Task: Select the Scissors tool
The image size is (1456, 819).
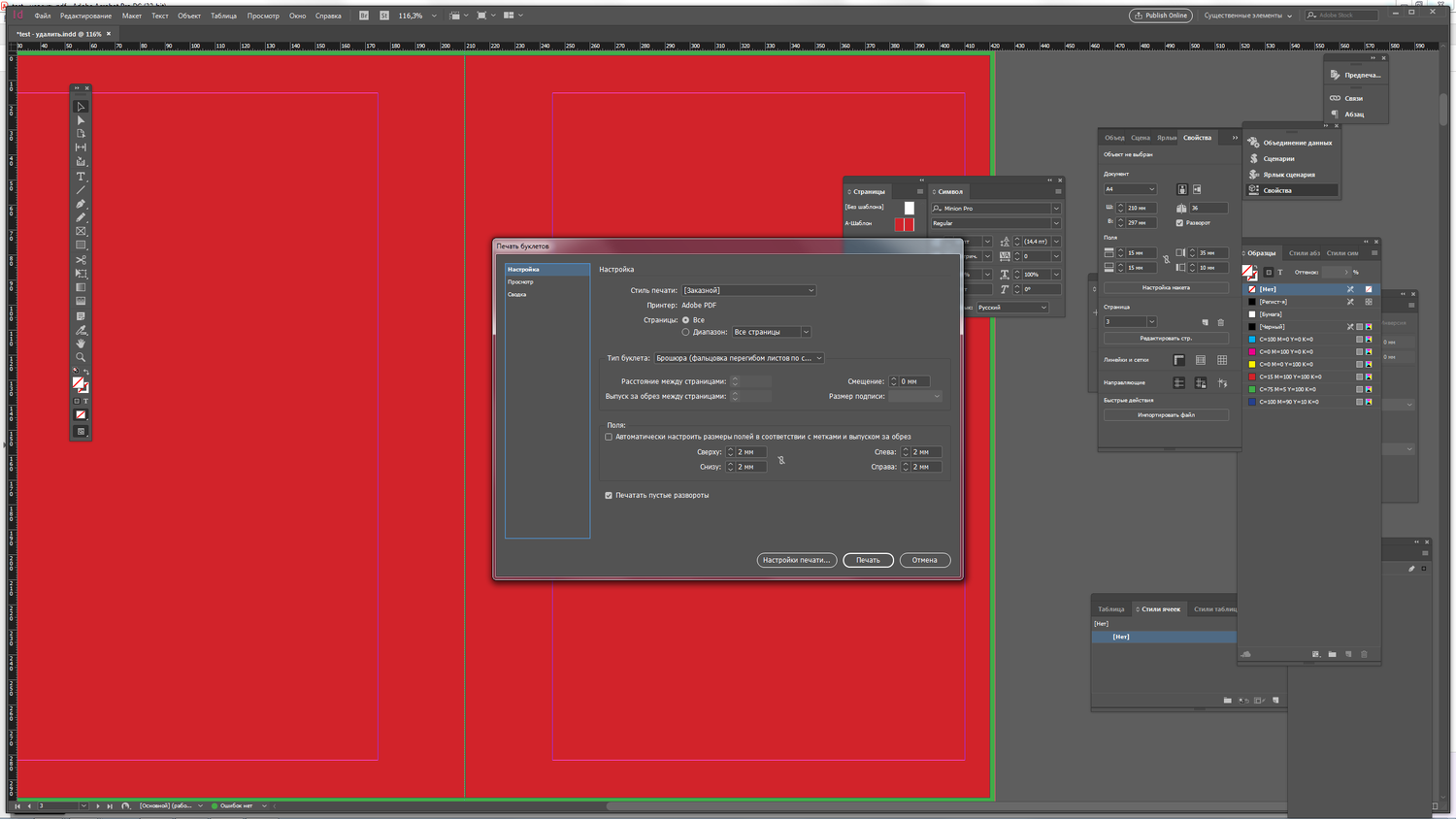Action: click(81, 260)
